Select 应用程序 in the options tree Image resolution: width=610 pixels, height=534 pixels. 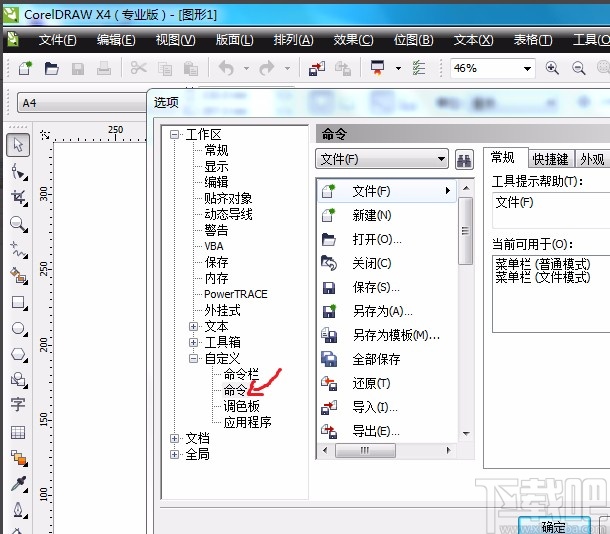tap(247, 422)
